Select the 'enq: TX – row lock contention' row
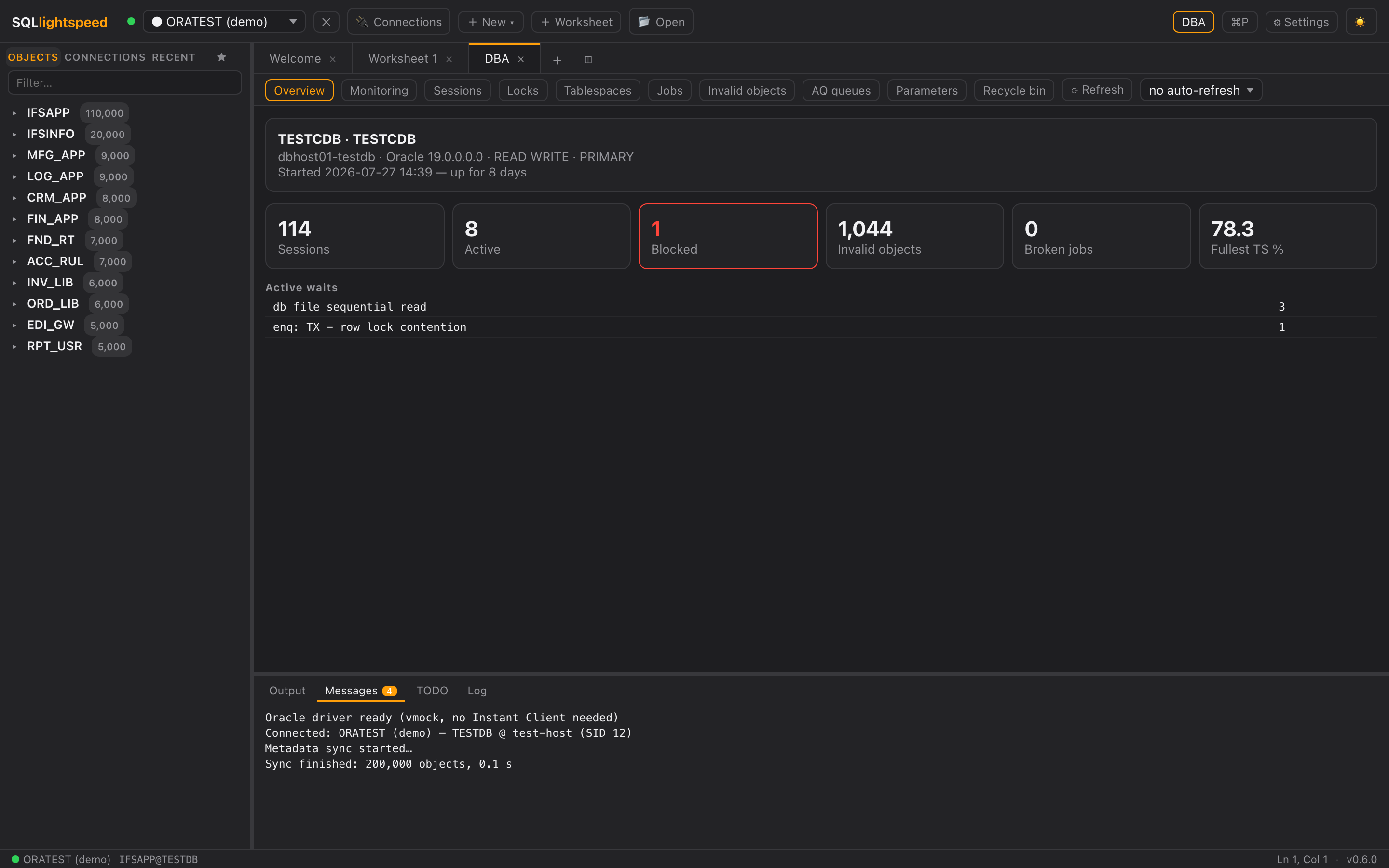Viewport: 1389px width, 868px height. pyautogui.click(x=821, y=327)
